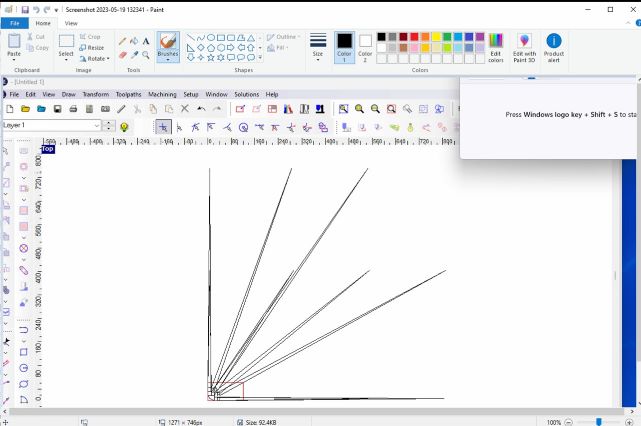Viewport: 641px width, 426px height.
Task: Select the Pencil tool in Paint
Action: [122, 41]
